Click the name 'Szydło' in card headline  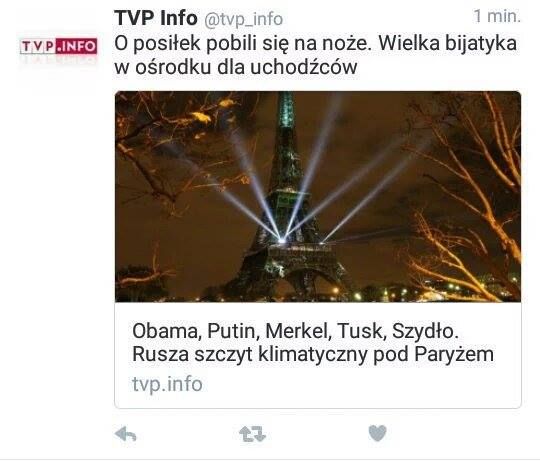[x=425, y=331]
